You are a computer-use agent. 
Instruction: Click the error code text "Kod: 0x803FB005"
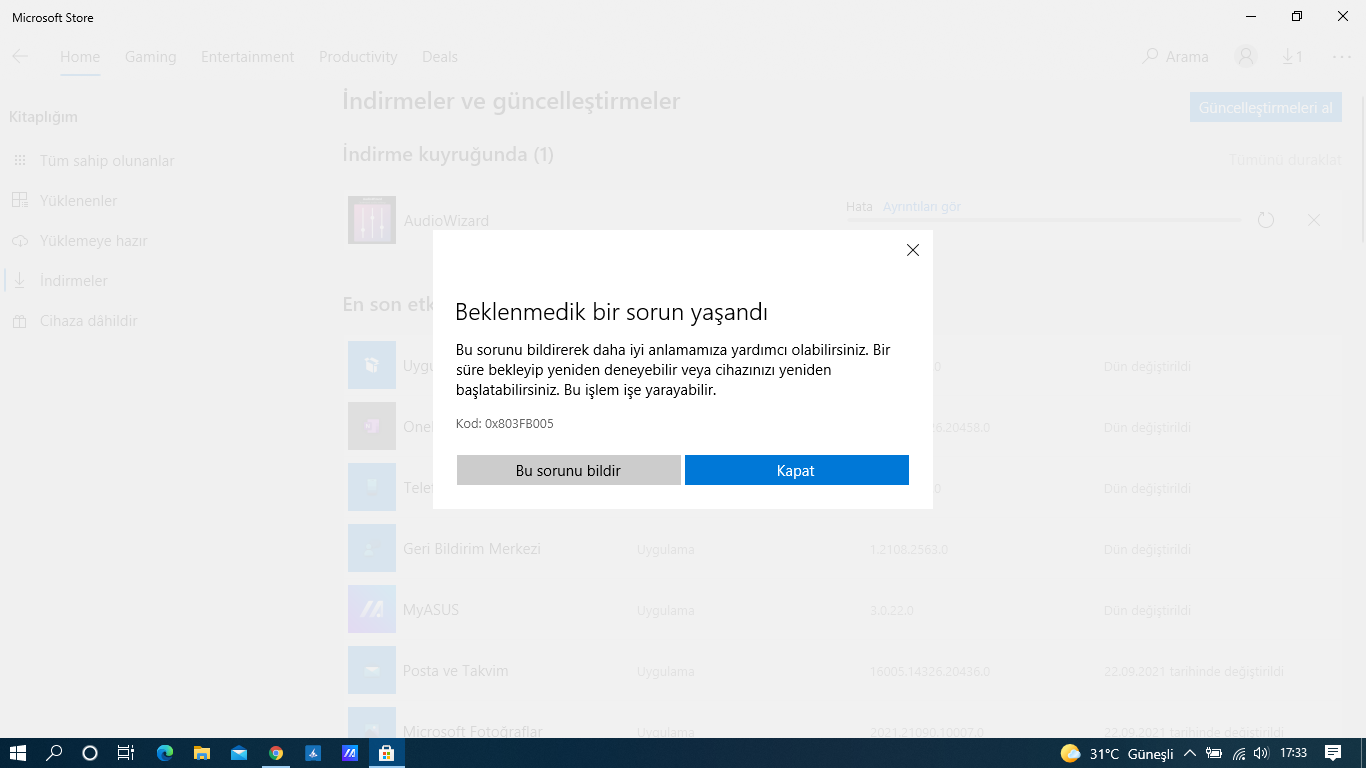[x=505, y=424]
